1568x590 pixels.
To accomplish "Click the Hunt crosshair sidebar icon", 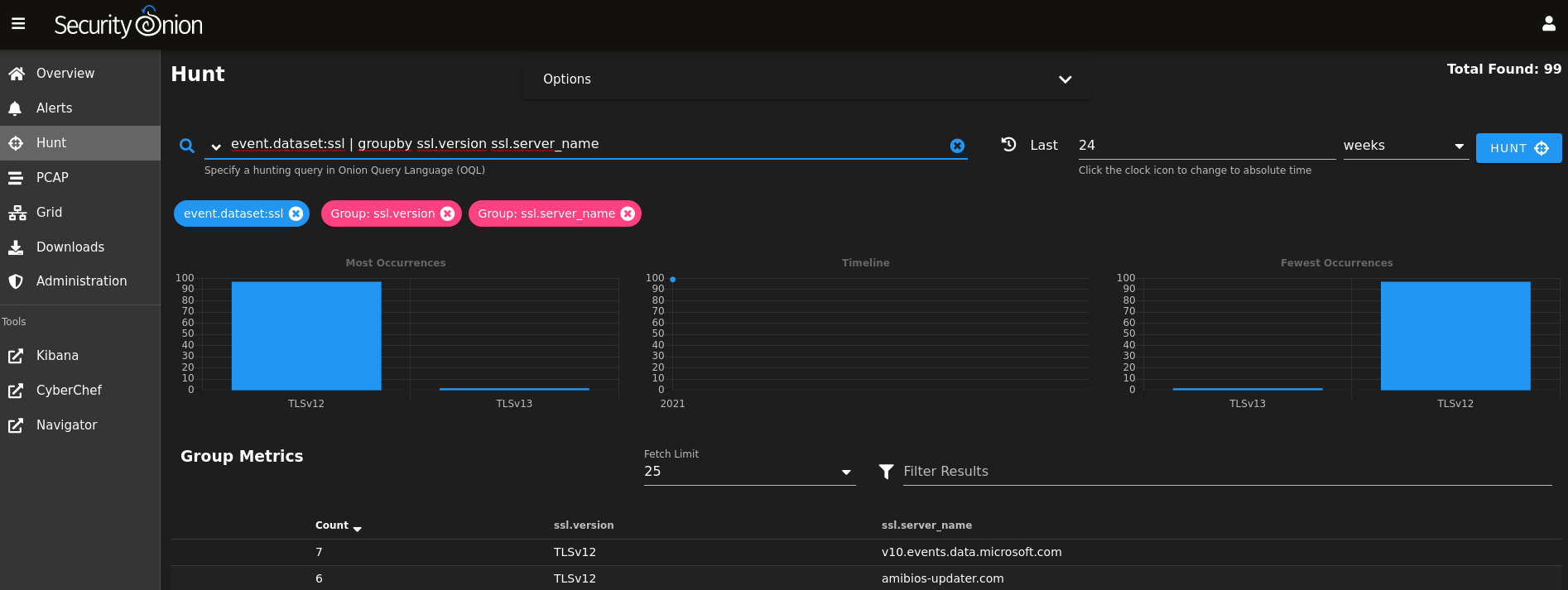I will [16, 143].
